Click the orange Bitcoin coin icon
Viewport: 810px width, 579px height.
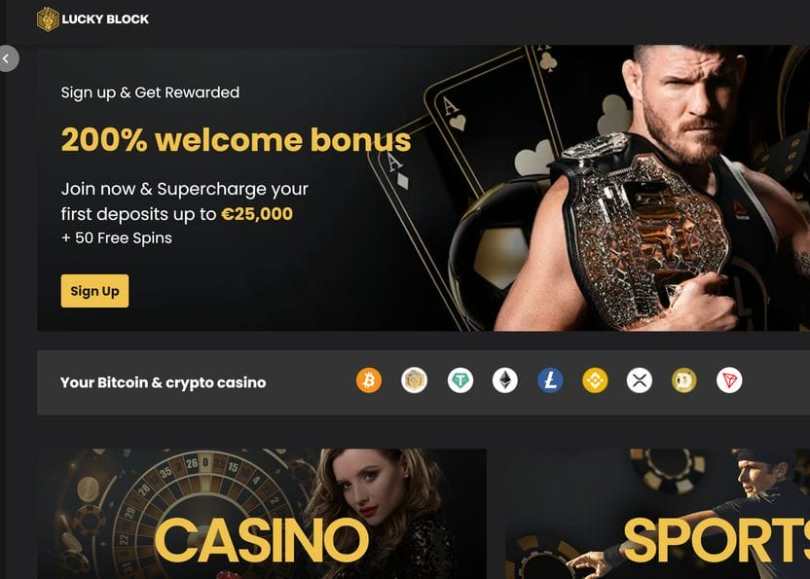point(369,381)
